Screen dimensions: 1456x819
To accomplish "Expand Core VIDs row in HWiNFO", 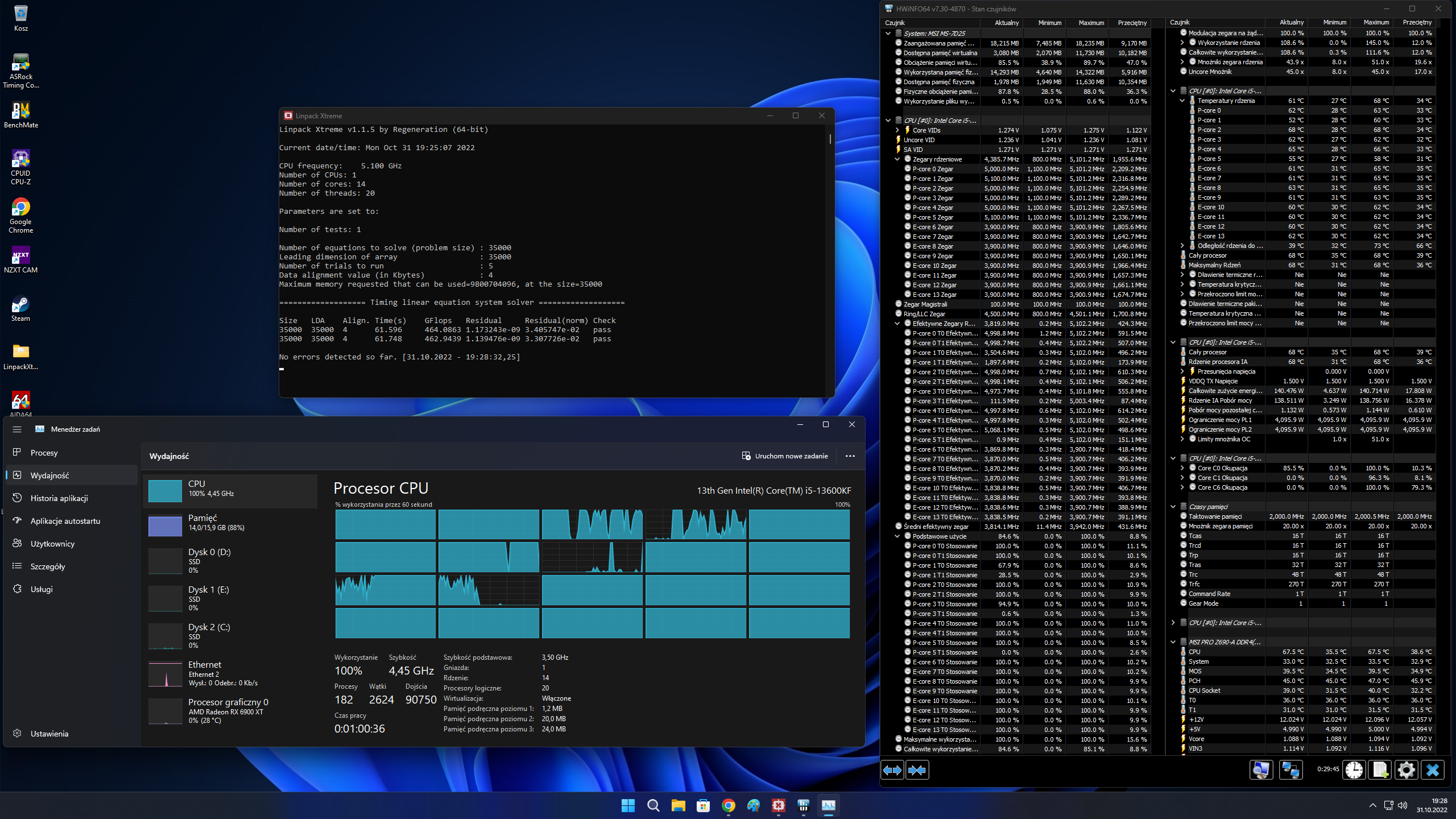I will click(x=897, y=130).
